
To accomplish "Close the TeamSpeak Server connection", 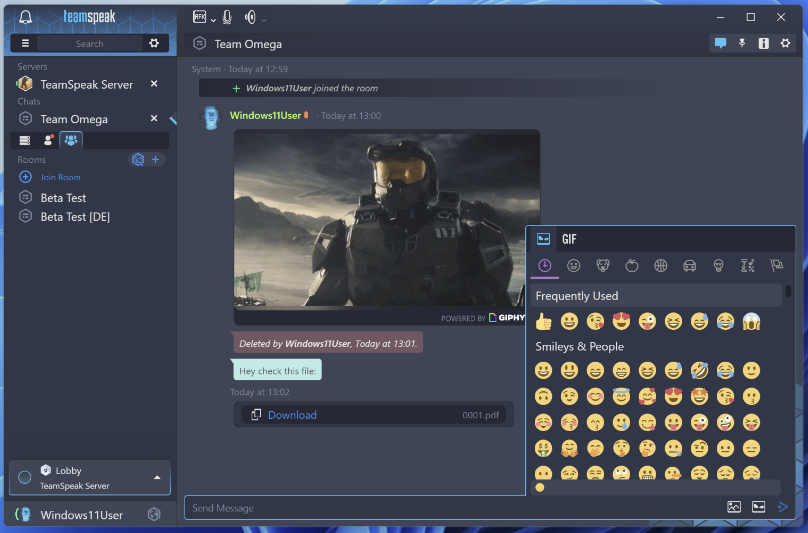I will pos(154,84).
